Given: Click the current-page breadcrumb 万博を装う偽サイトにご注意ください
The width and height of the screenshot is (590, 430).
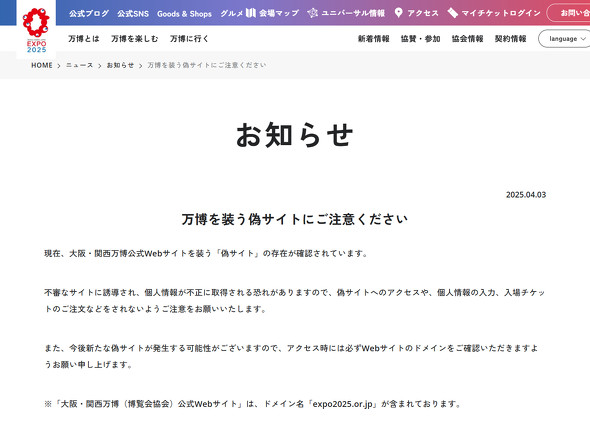Looking at the screenshot, I should pyautogui.click(x=207, y=65).
